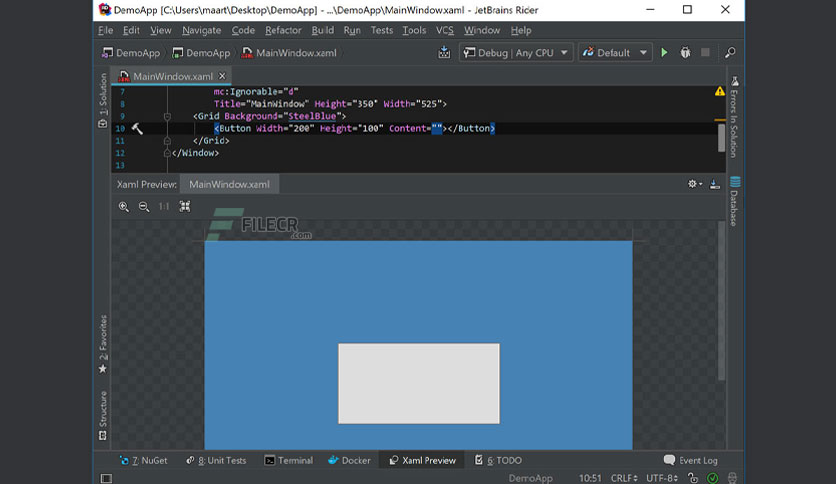Open the Help menu

521,30
